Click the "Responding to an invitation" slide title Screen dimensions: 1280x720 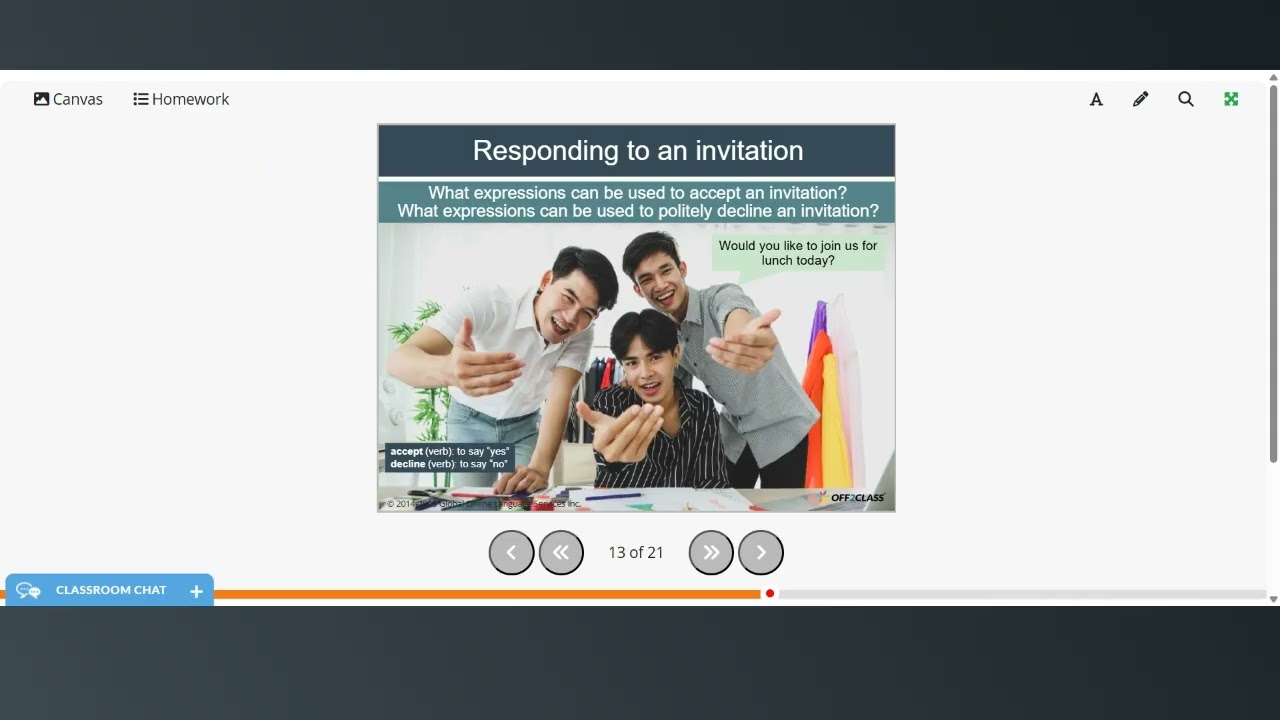(637, 150)
